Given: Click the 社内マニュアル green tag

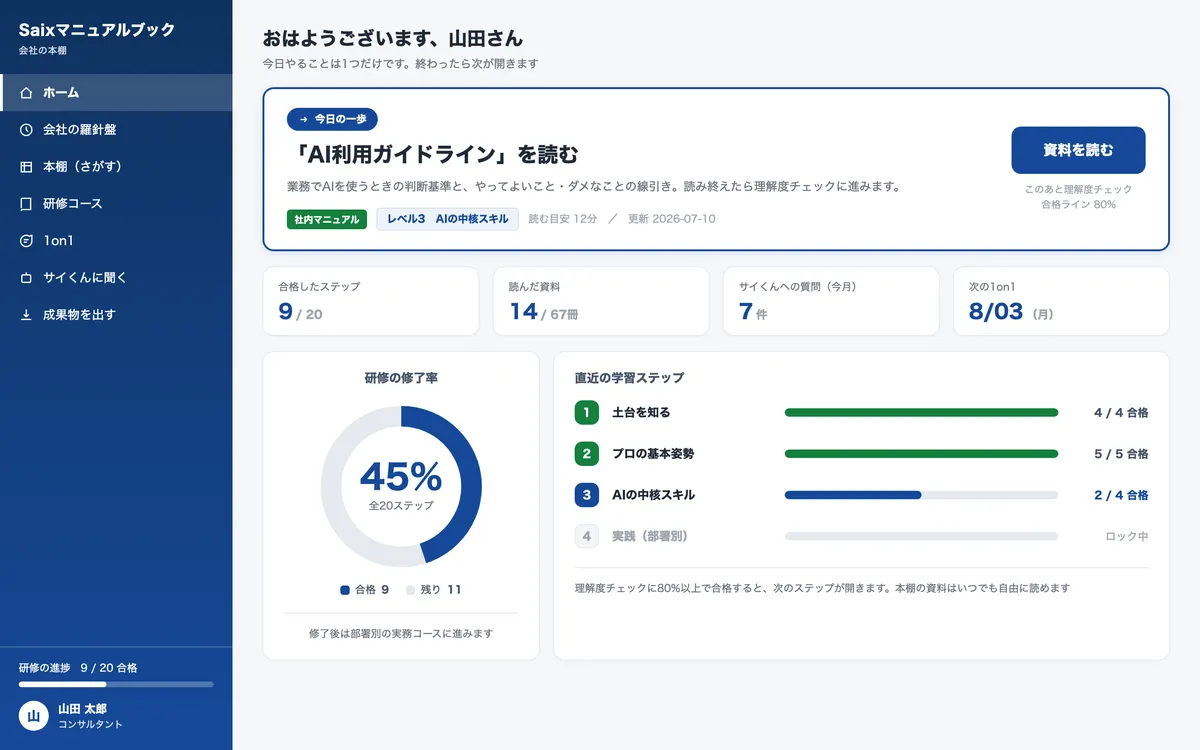Looking at the screenshot, I should [x=327, y=219].
